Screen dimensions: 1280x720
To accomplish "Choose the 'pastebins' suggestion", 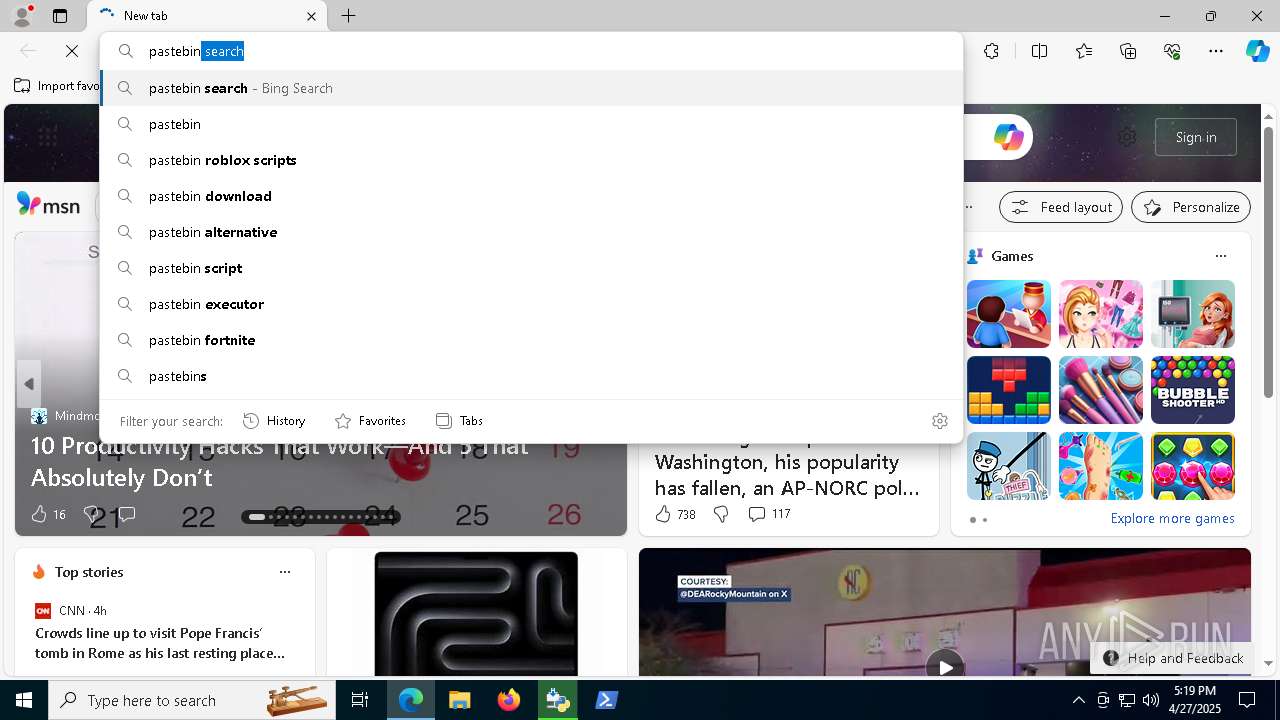I will pos(531,376).
